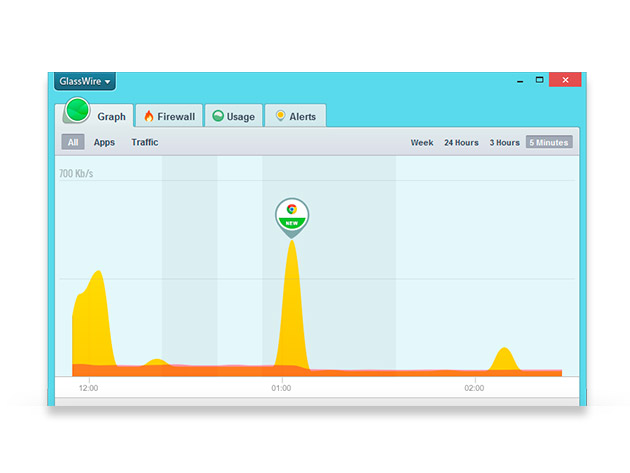
Task: Select the Apps filter
Action: 104,142
